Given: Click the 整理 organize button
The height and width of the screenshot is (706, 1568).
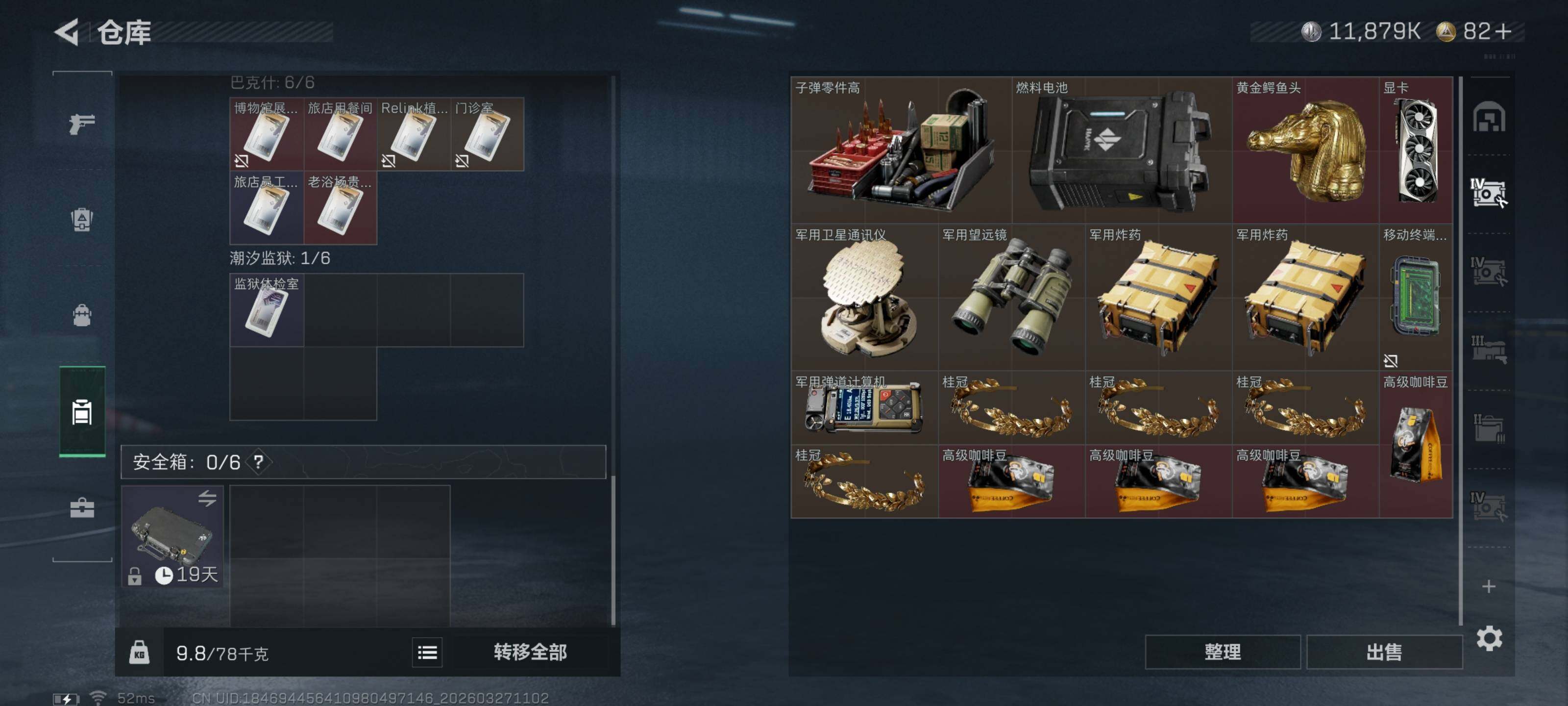Looking at the screenshot, I should click(1222, 653).
